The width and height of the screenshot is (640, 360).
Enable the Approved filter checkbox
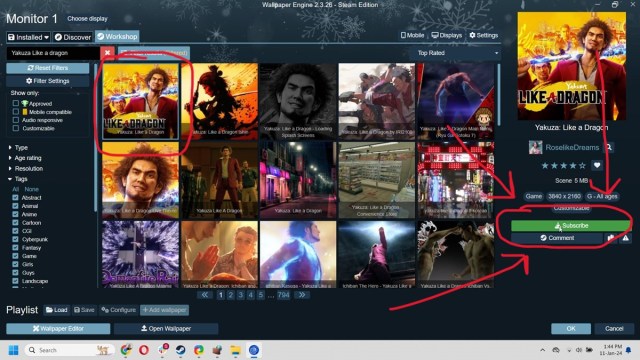click(x=16, y=103)
